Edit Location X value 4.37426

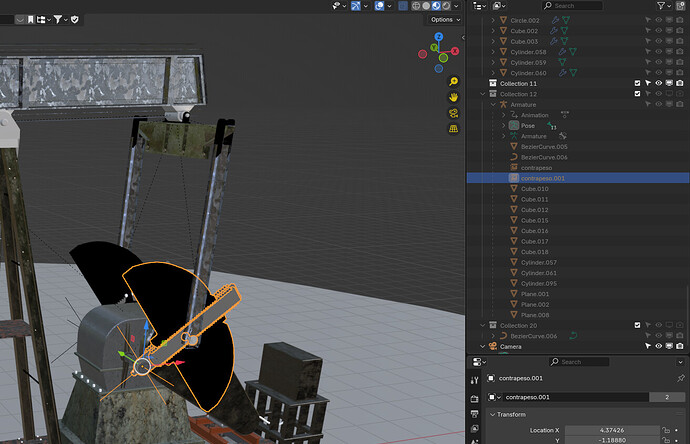coord(612,430)
